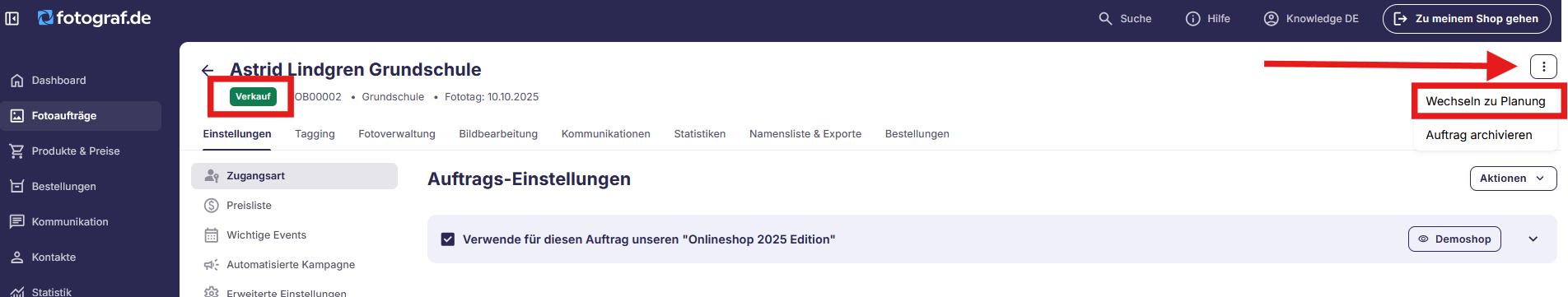Open Automatisierte Kampagne settings item
Image resolution: width=1568 pixels, height=297 pixels.
[x=294, y=265]
